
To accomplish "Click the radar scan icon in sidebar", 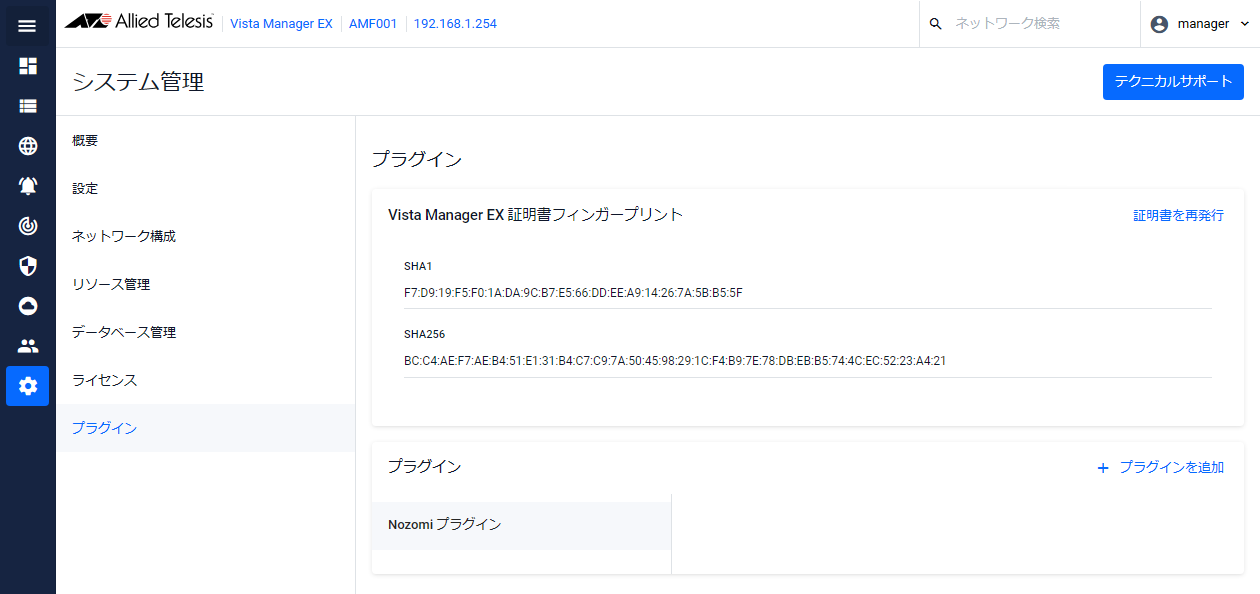I will tap(28, 226).
